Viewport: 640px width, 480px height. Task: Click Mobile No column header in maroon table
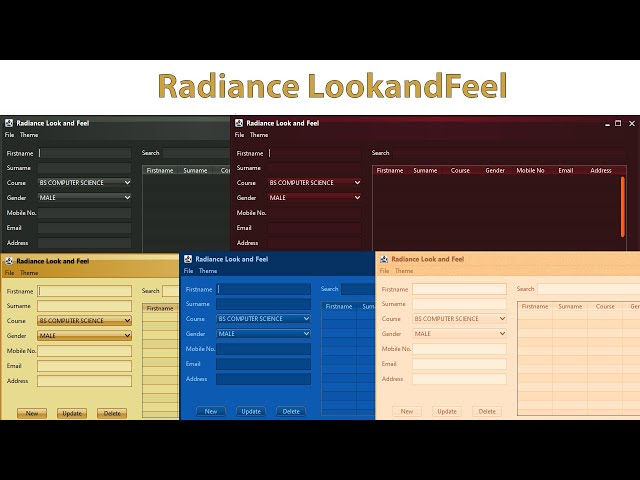530,170
